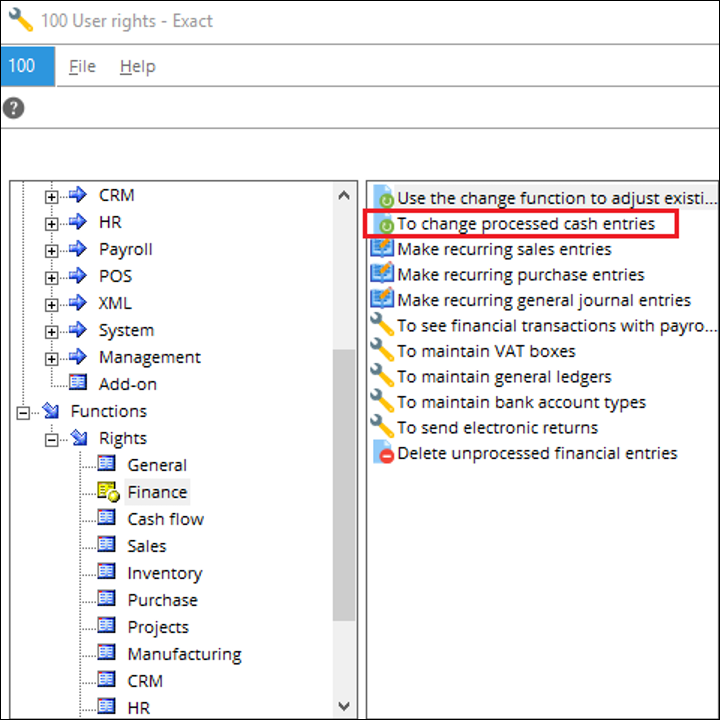Click edit icon of 'Make recurring sales entries'
The image size is (720, 720).
tap(382, 248)
